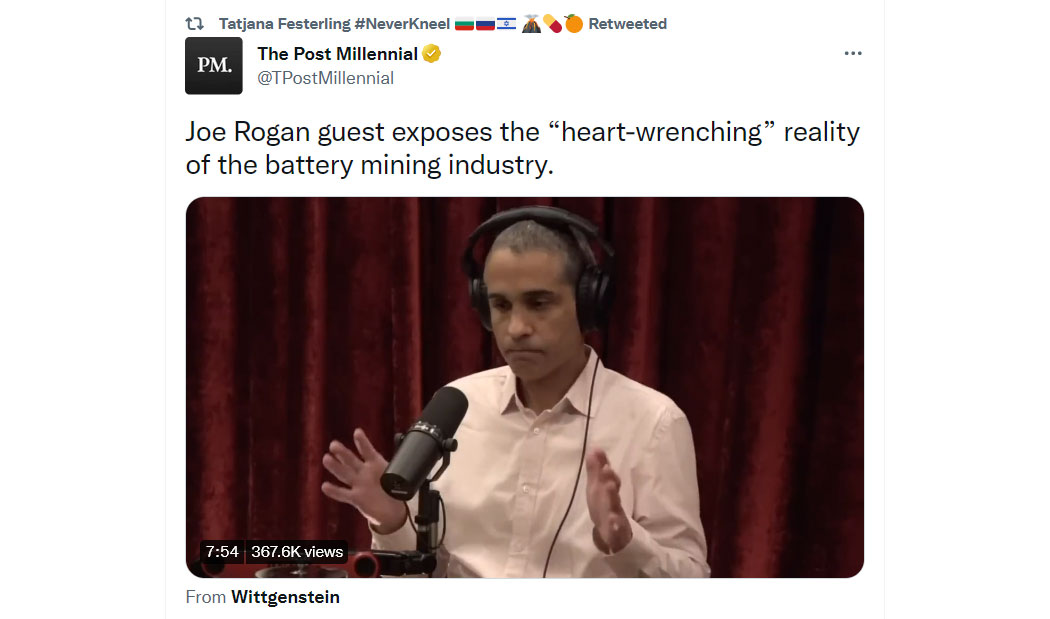The height and width of the screenshot is (619, 1050).
Task: Click the Wittgenstein source link
Action: (285, 597)
